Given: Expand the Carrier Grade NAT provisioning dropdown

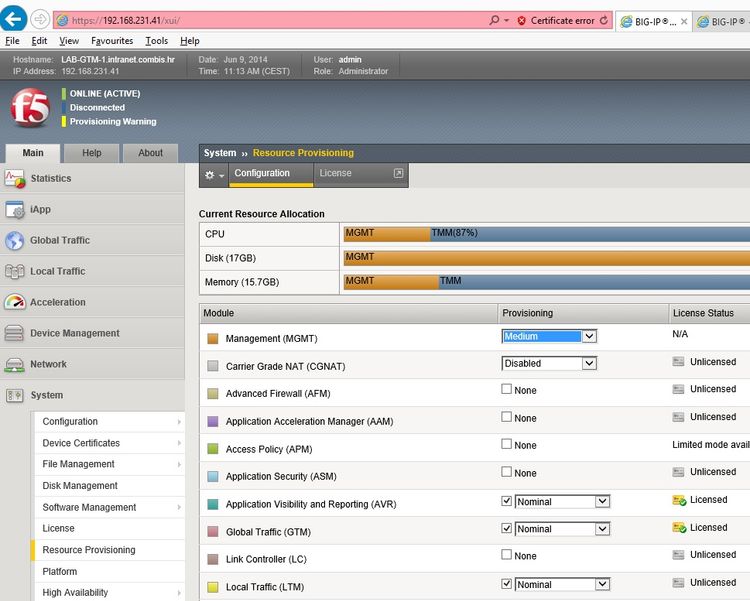Looking at the screenshot, I should [549, 363].
